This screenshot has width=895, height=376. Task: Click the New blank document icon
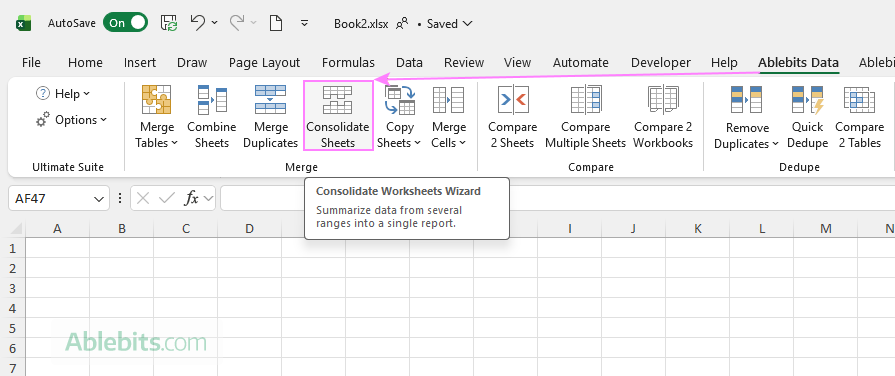[276, 23]
